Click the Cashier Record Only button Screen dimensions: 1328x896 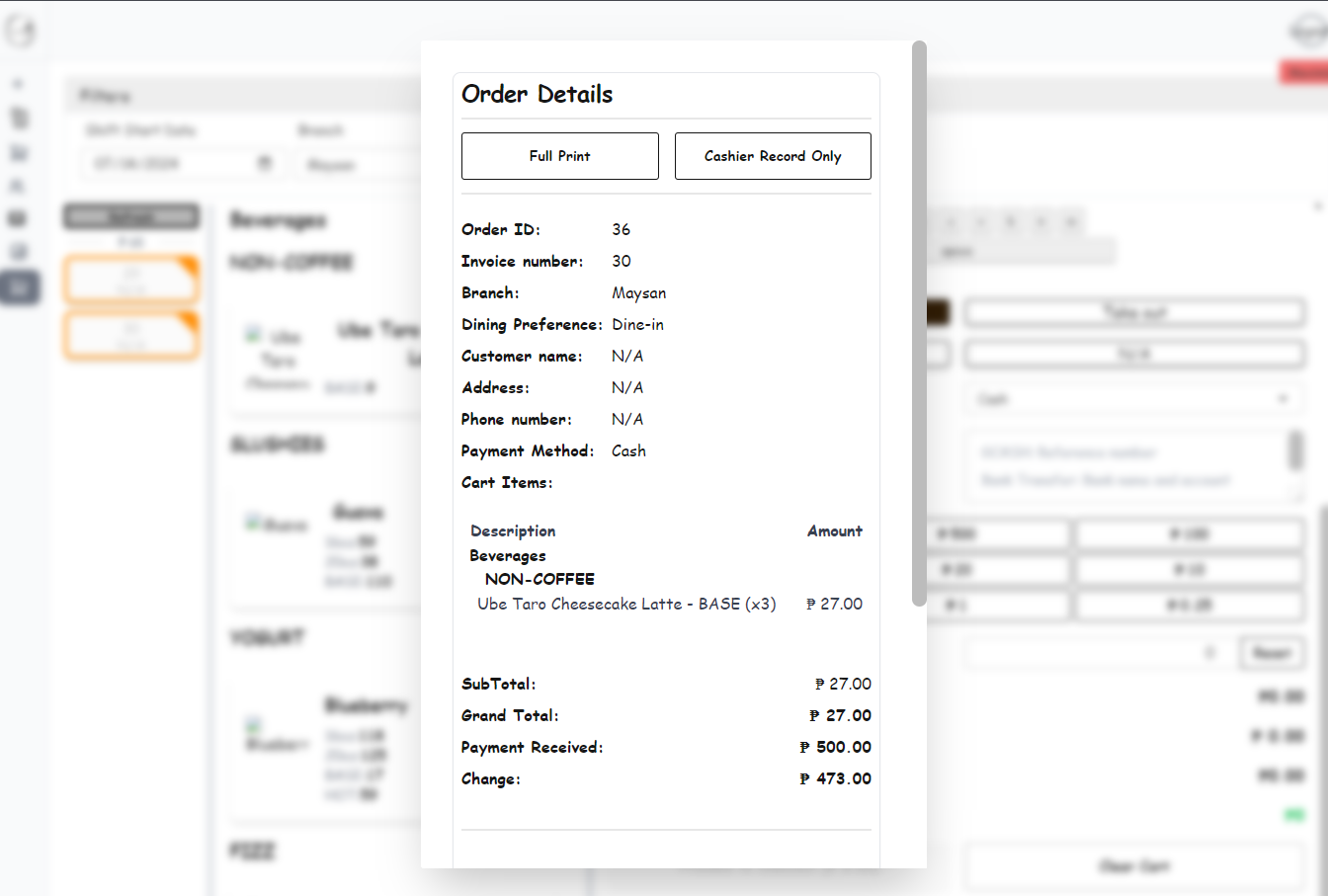point(772,156)
